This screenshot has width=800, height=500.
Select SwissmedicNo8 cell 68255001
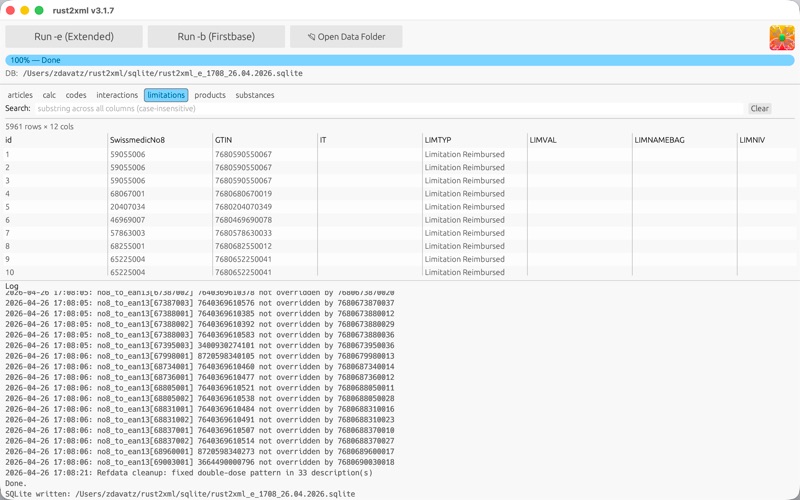pos(128,246)
